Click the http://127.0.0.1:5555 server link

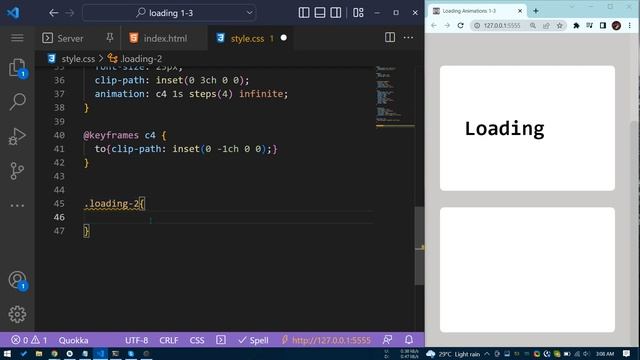point(326,340)
